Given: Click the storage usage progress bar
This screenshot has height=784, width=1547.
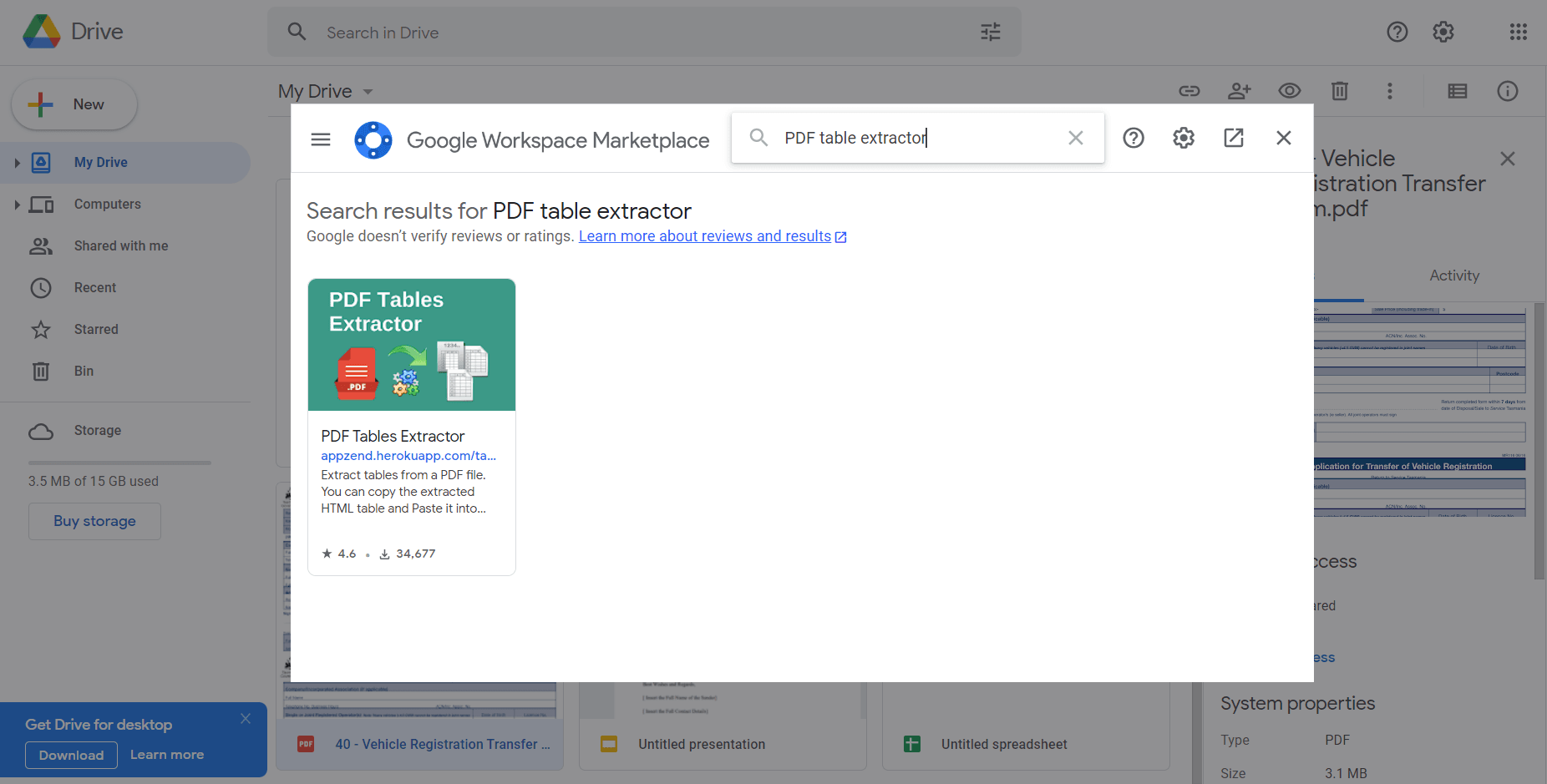Looking at the screenshot, I should [x=119, y=463].
